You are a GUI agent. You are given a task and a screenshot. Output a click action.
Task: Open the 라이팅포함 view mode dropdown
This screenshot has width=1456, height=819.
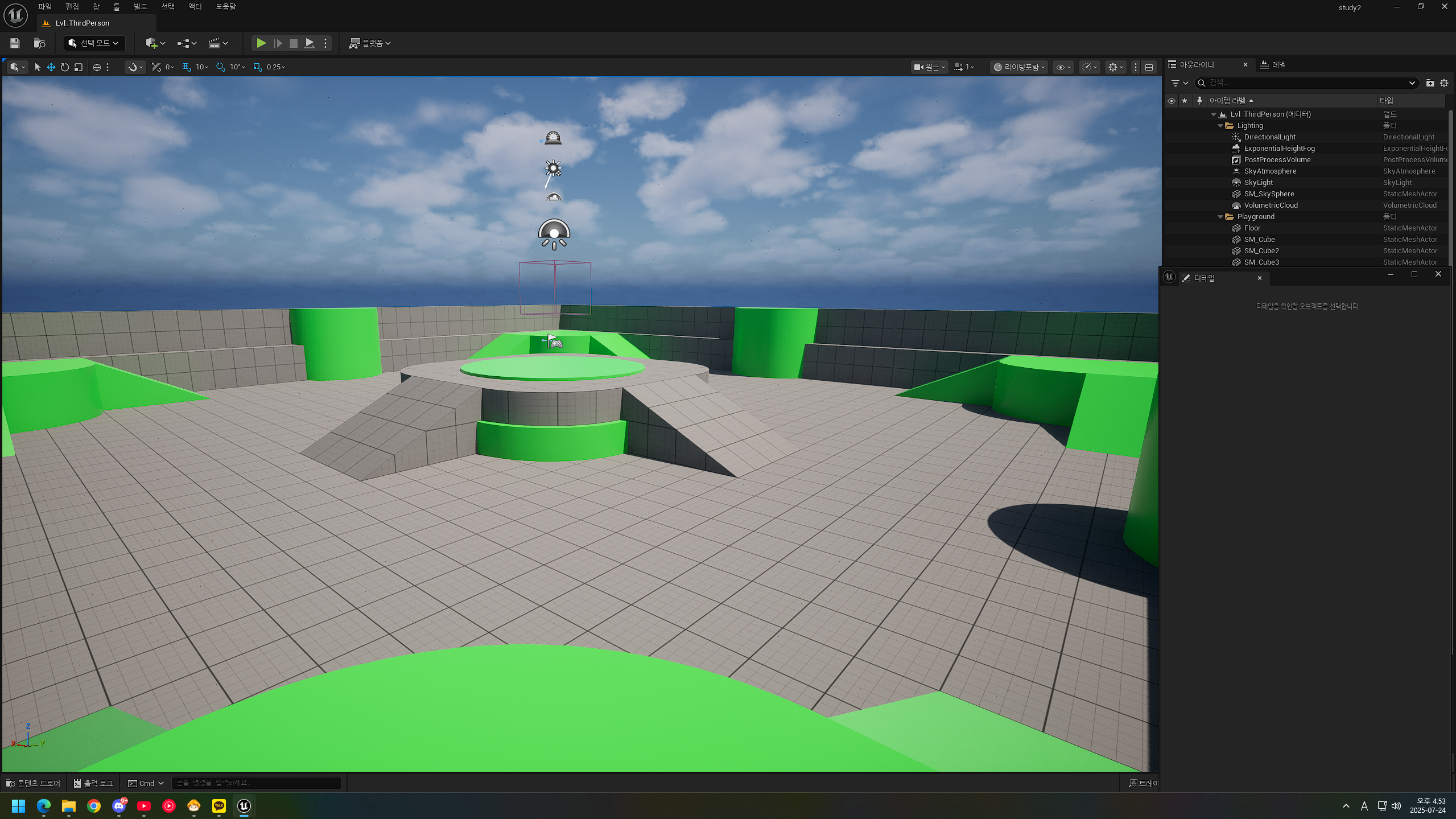(1019, 67)
